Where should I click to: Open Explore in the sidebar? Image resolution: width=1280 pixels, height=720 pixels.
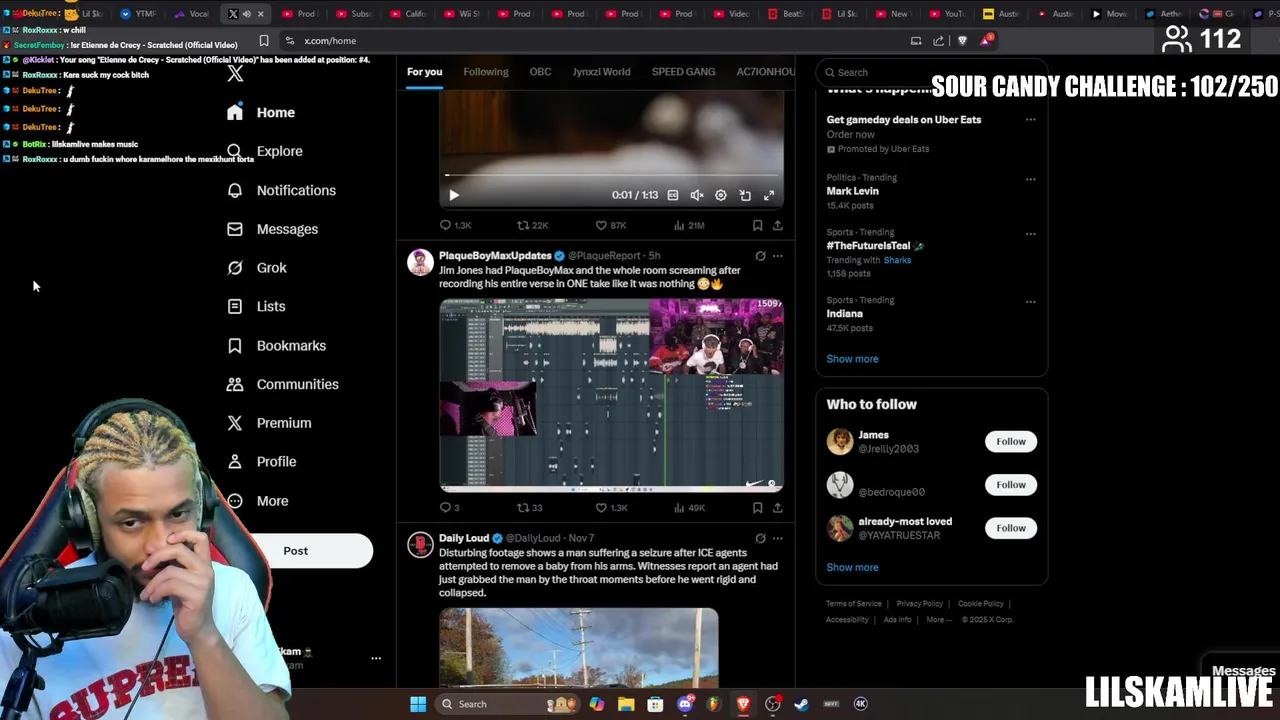(x=265, y=151)
